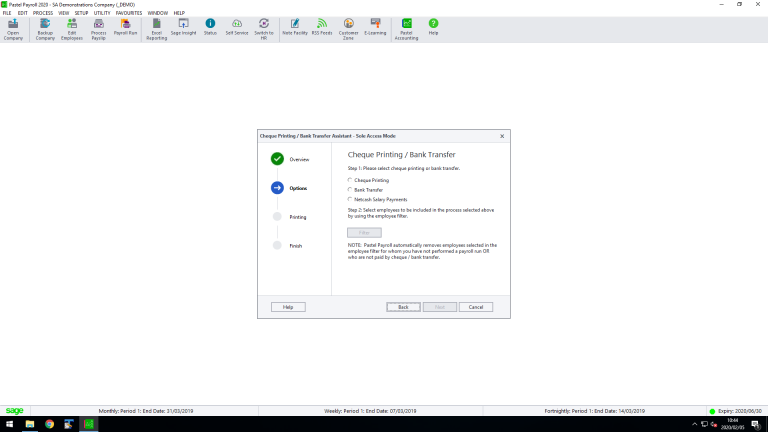Screen dimensions: 768x432
Task: Select the Bank Transfer radio option
Action: click(x=350, y=190)
